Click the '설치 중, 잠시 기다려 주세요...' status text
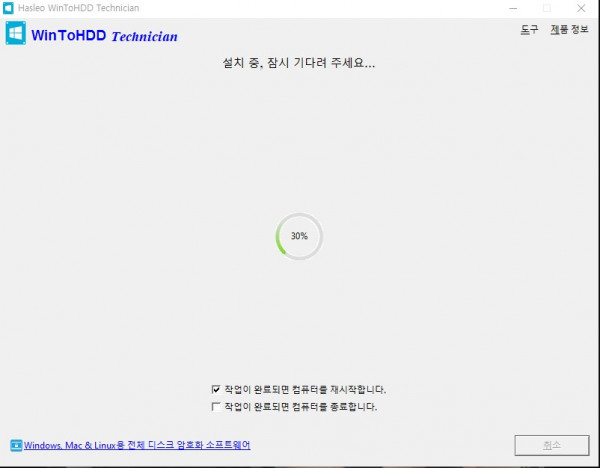The width and height of the screenshot is (600, 468). point(299,63)
